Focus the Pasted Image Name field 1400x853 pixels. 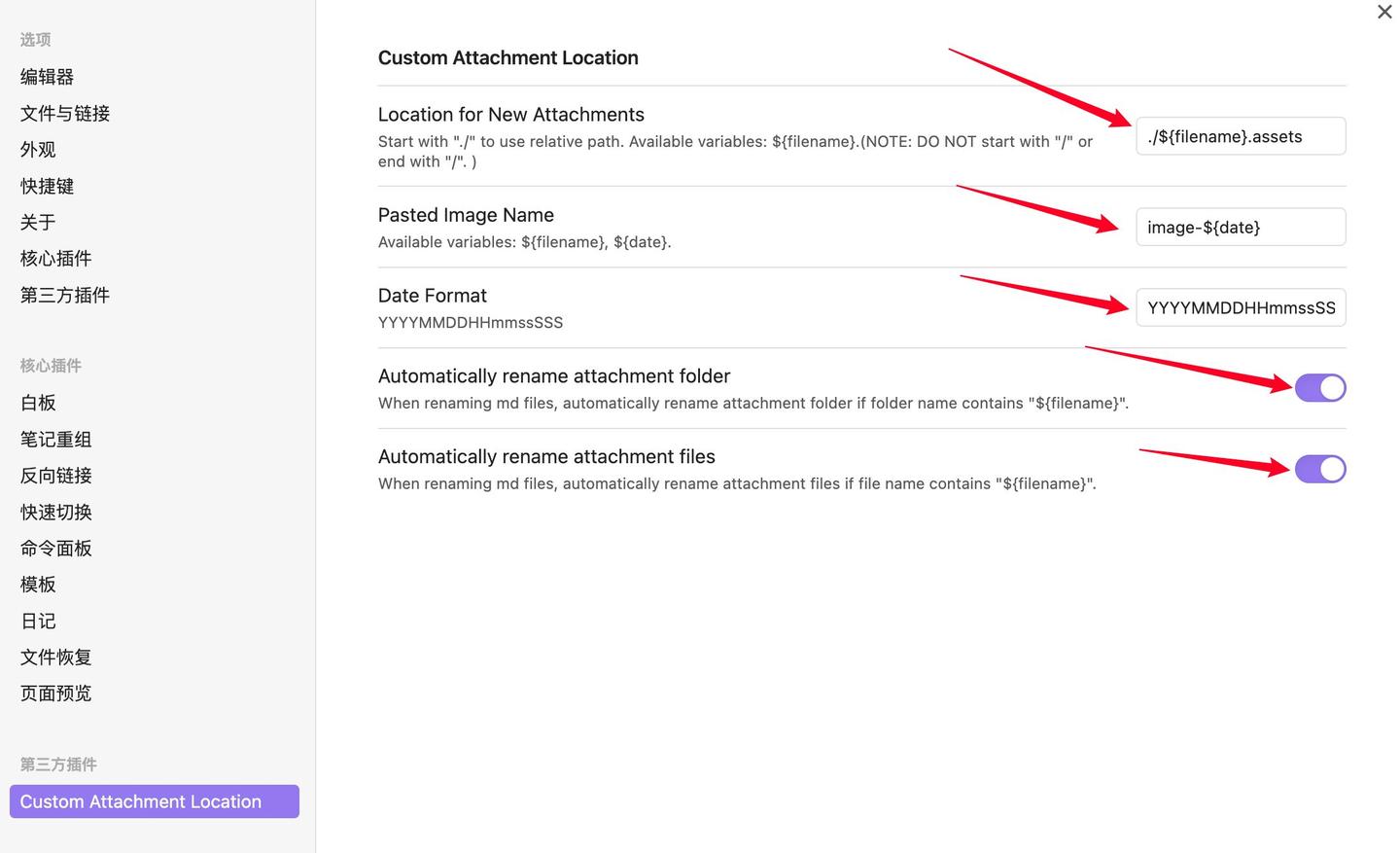pos(1240,228)
